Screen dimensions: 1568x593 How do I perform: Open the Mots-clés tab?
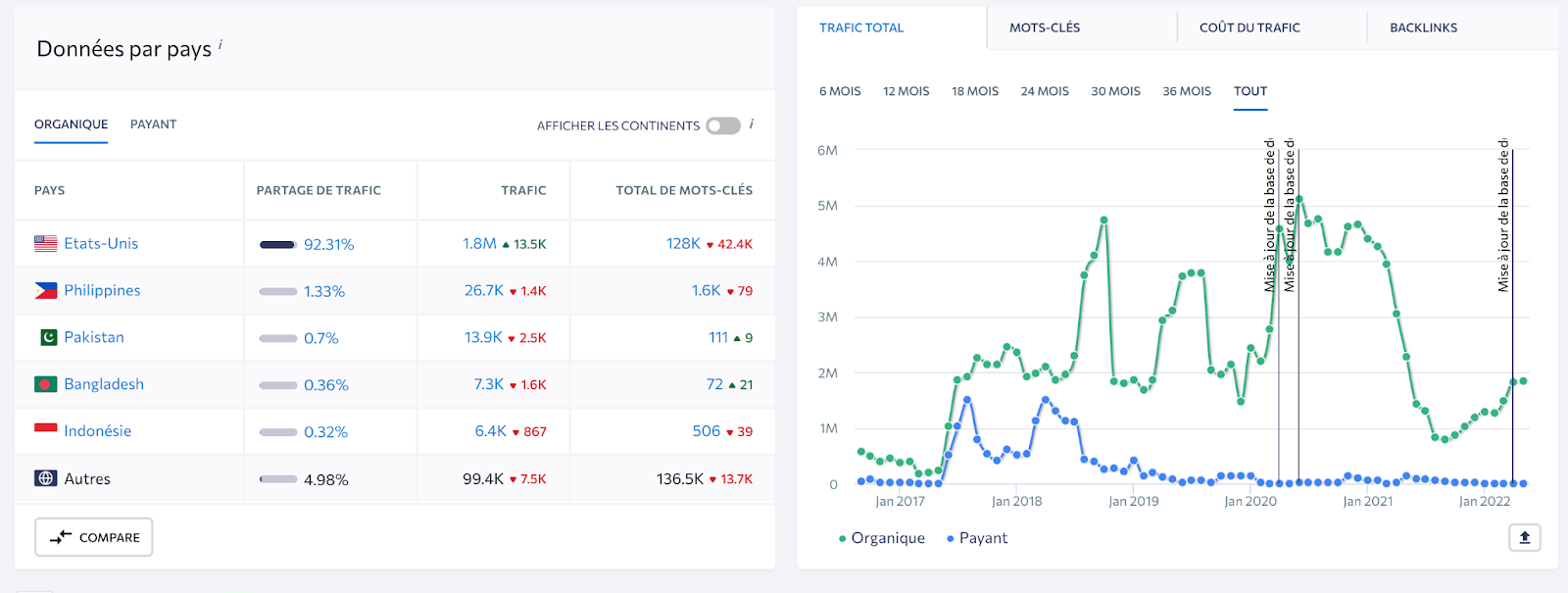pyautogui.click(x=1045, y=27)
